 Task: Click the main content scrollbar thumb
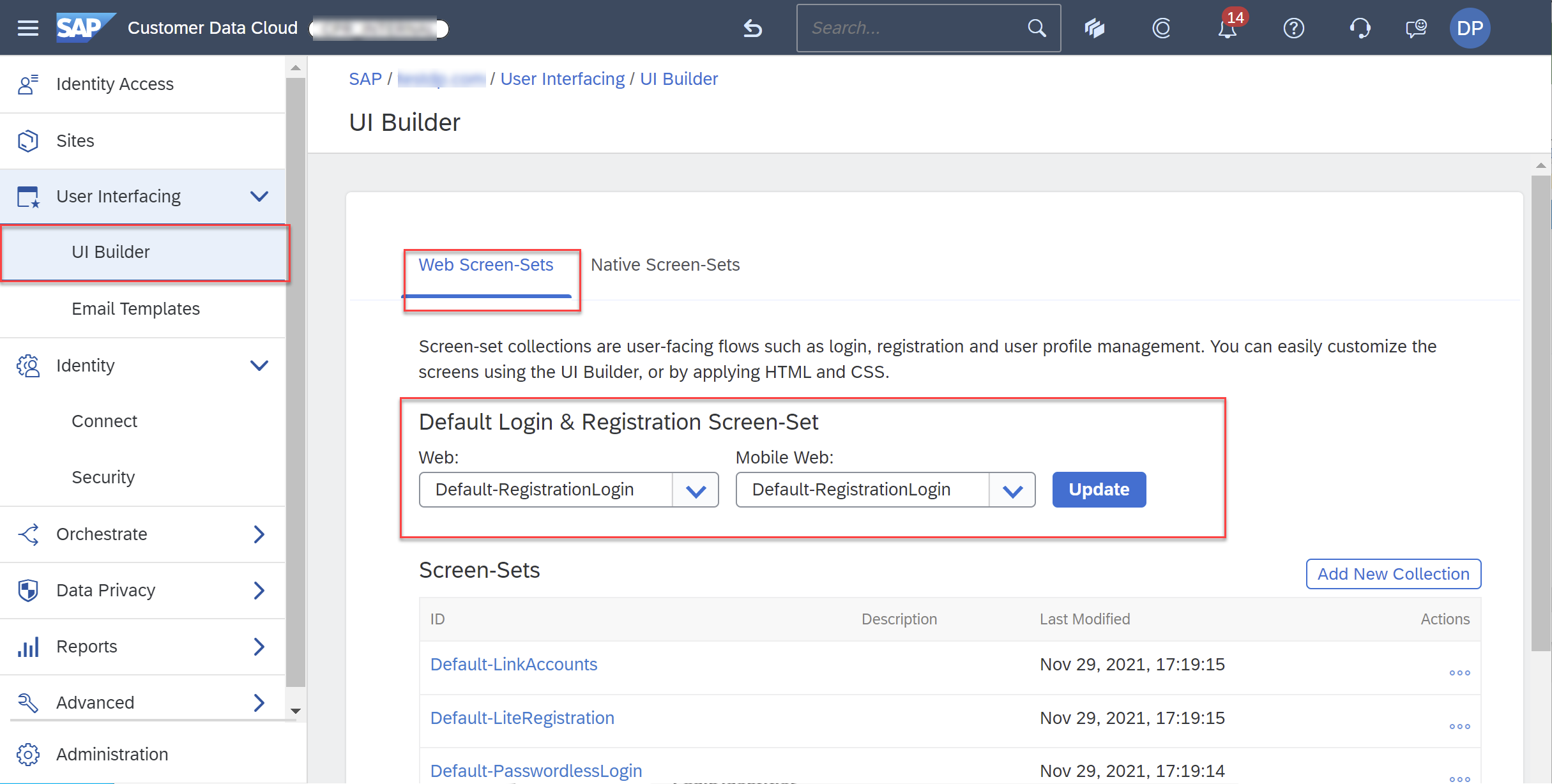tap(1542, 413)
